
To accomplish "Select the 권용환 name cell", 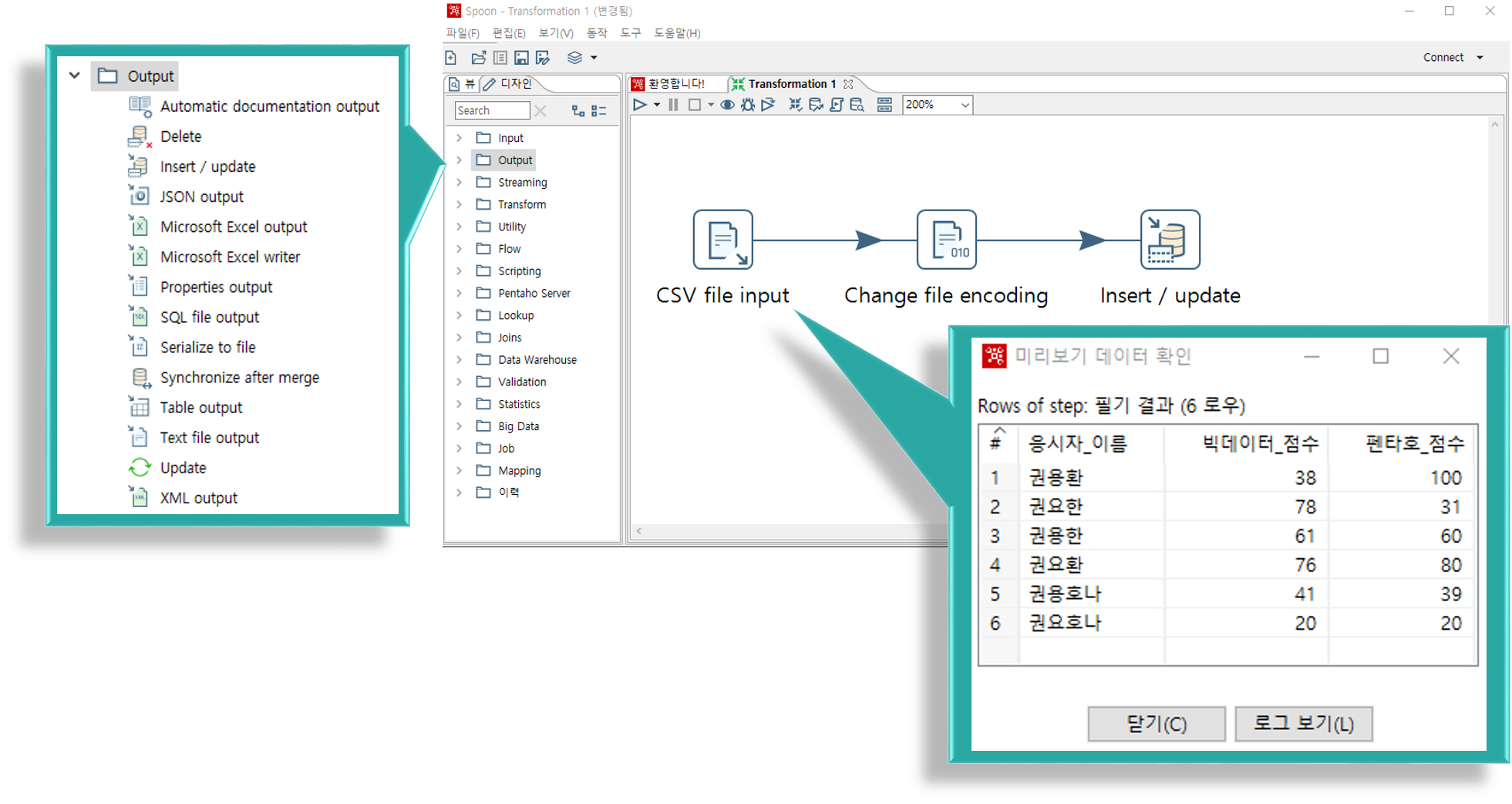I will pos(1092,478).
